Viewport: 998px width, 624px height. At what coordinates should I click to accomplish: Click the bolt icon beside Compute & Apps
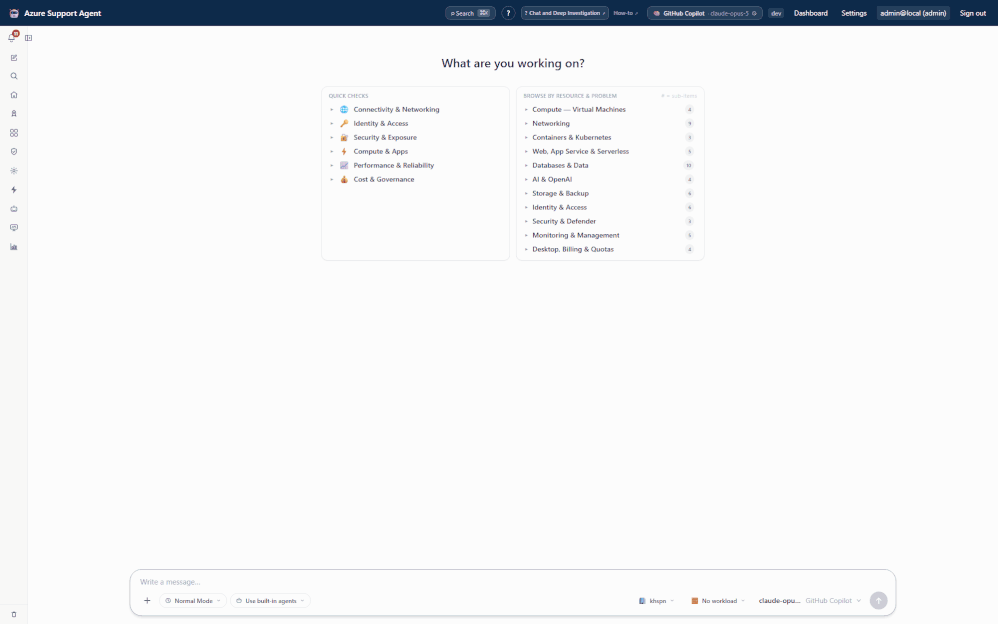(344, 152)
